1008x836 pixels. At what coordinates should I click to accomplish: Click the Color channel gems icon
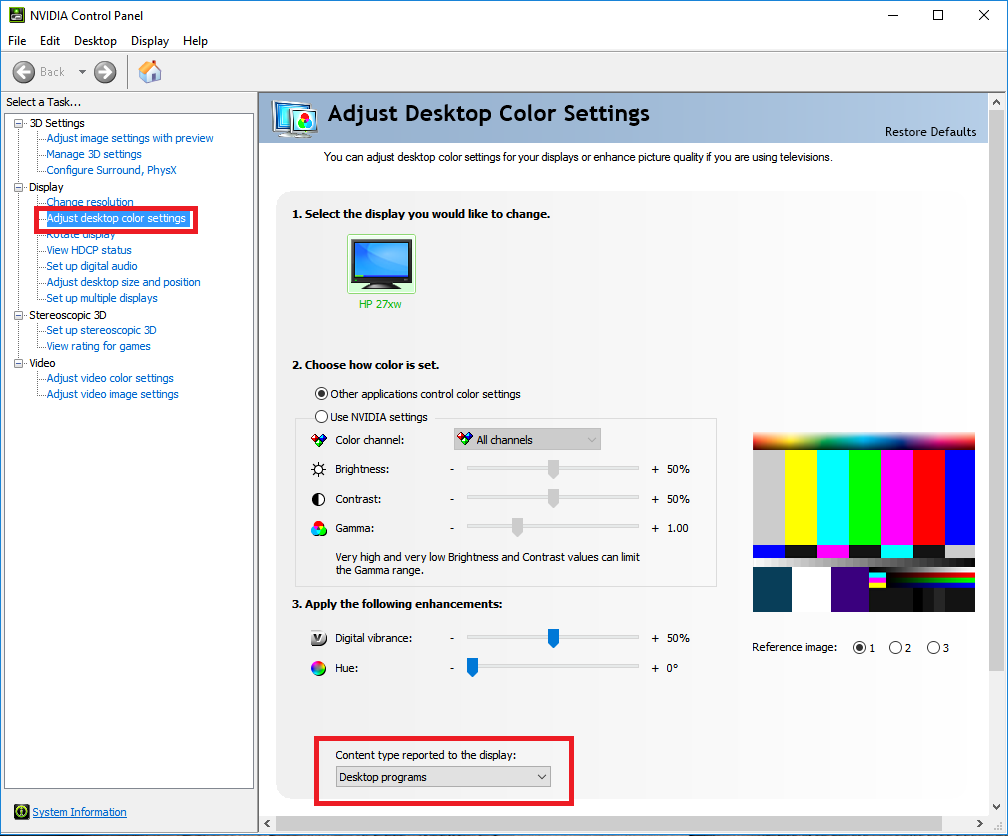point(319,440)
